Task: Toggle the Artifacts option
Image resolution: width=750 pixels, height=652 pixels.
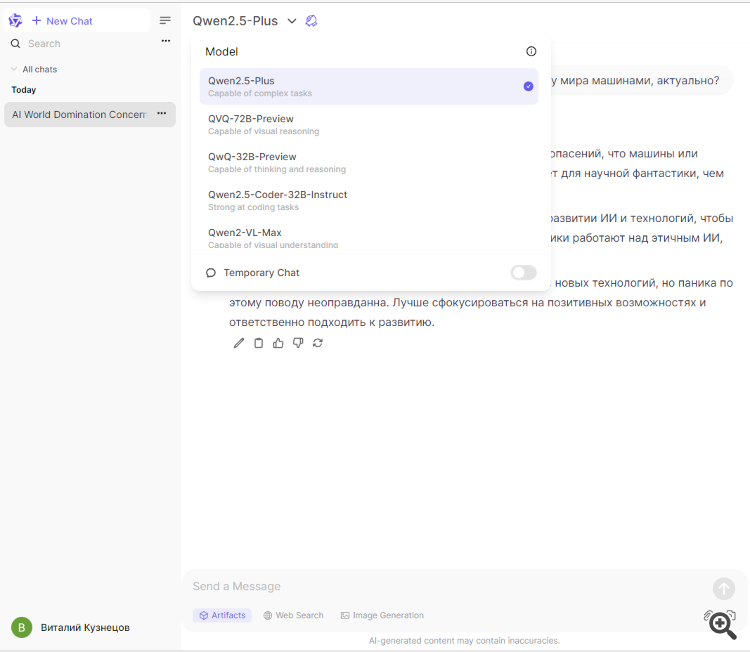Action: tap(222, 615)
